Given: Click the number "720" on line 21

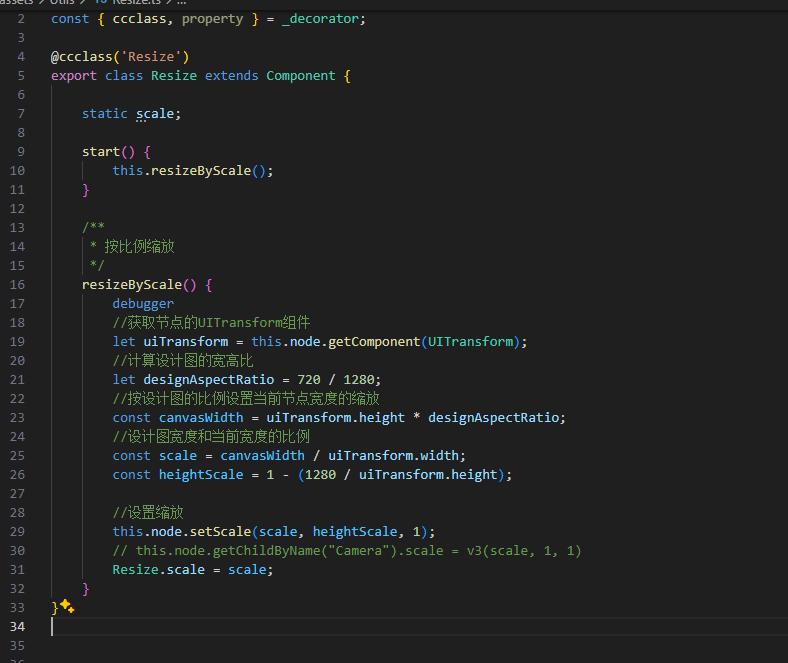Looking at the screenshot, I should click(309, 380).
